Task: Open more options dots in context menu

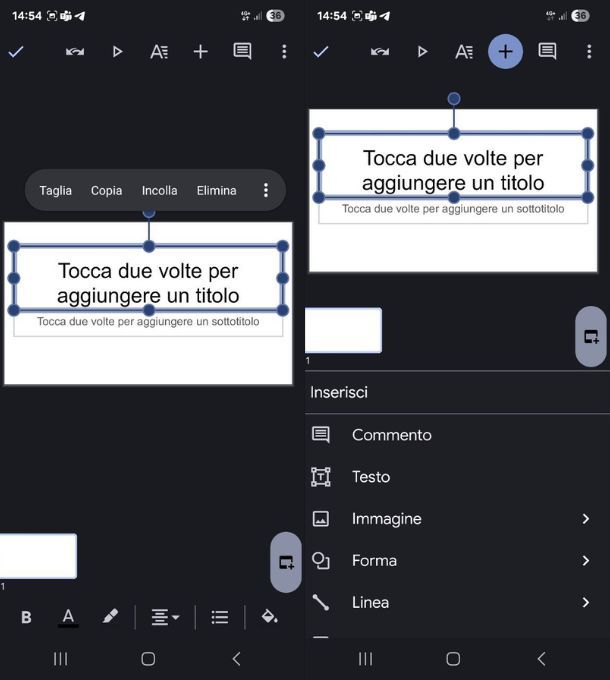Action: click(x=266, y=190)
